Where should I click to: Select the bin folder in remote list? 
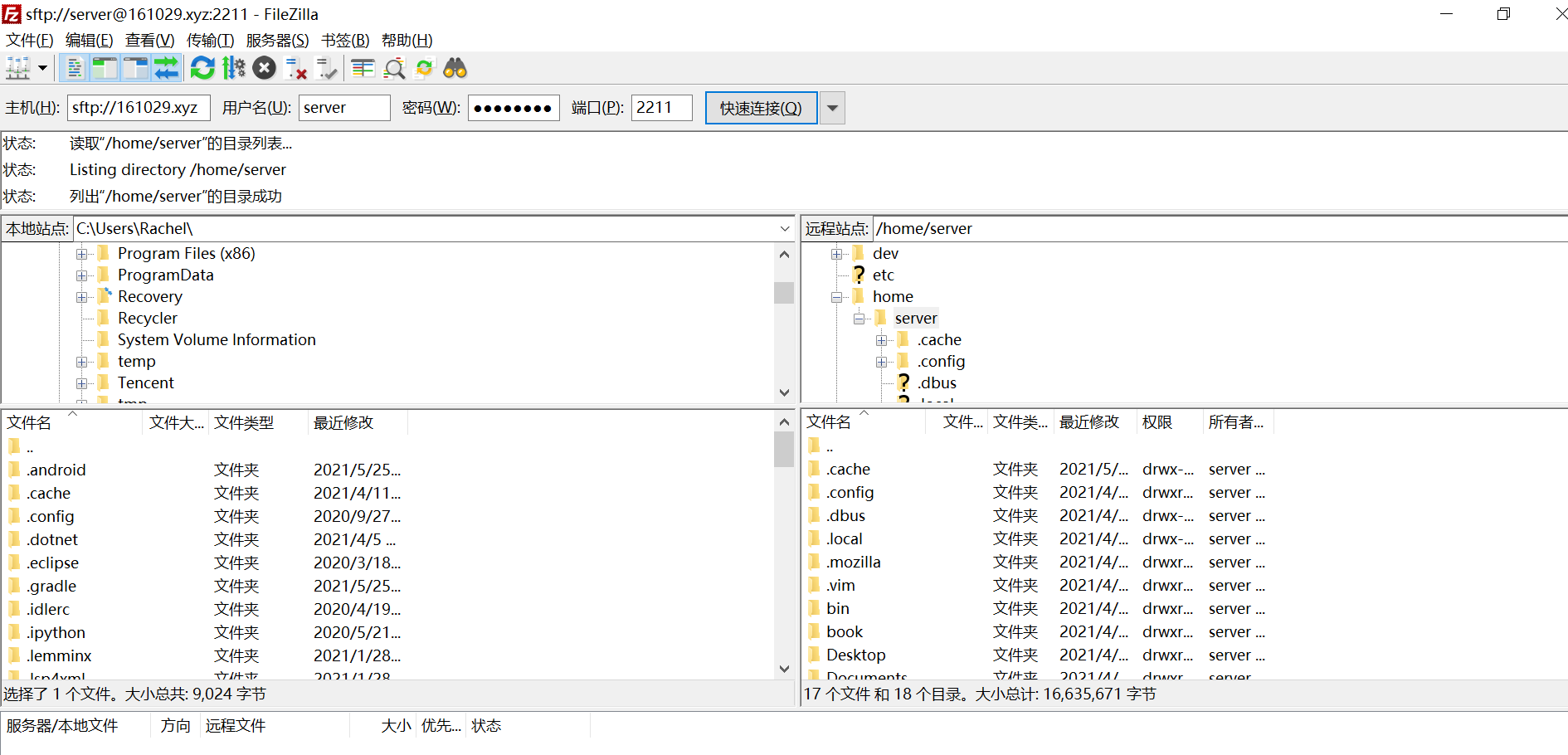click(x=838, y=608)
